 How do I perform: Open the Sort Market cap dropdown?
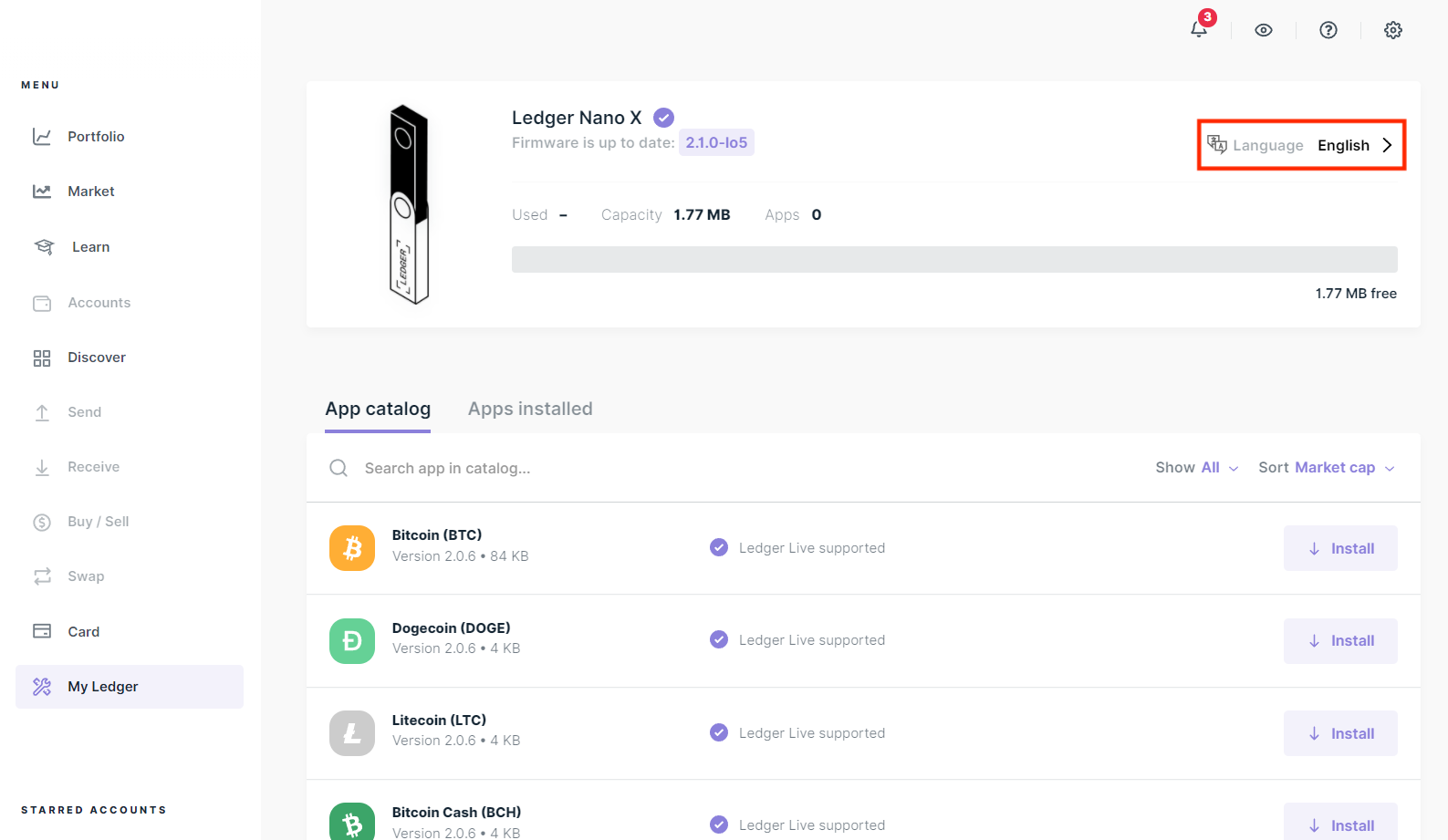coord(1326,468)
